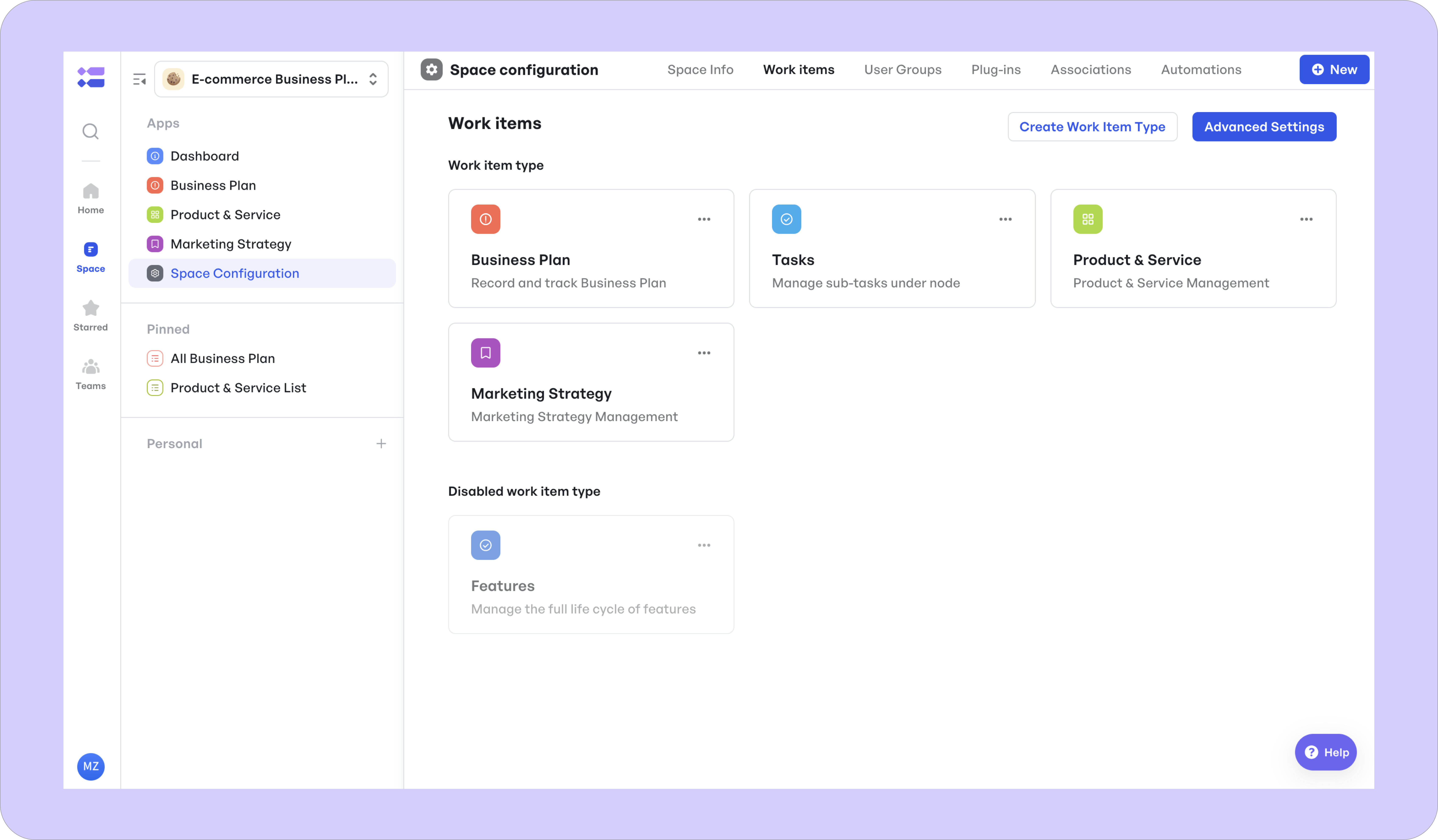This screenshot has width=1438, height=840.
Task: Open Product & Service in Apps list
Action: tap(262, 215)
